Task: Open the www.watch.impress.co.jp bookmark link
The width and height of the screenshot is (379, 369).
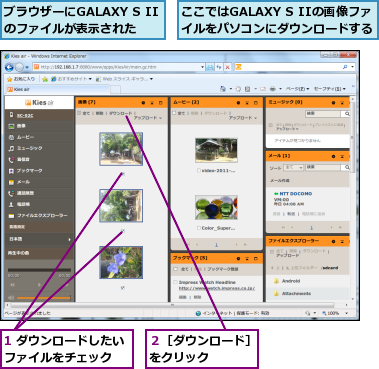Action: [x=217, y=288]
